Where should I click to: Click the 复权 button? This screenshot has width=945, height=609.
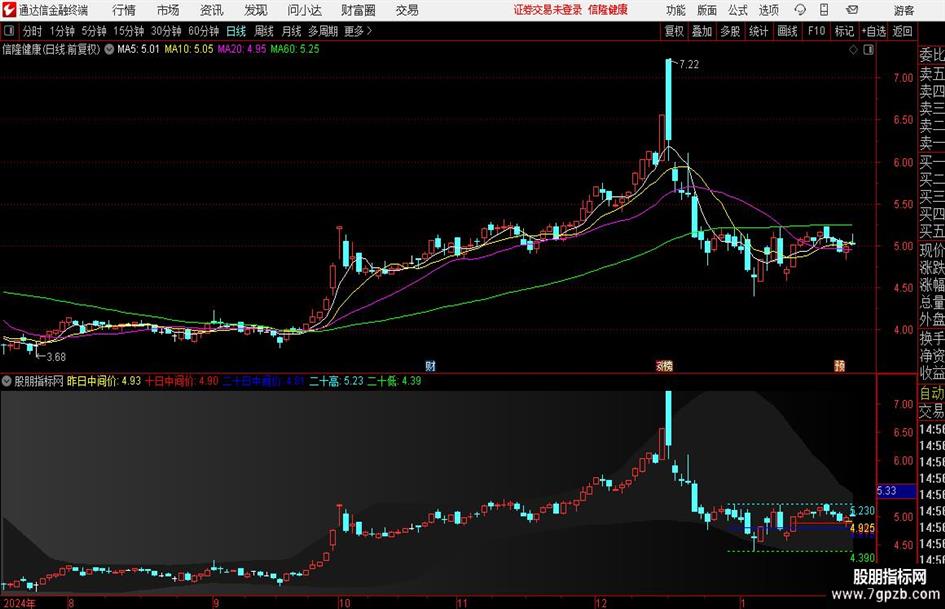[x=674, y=31]
